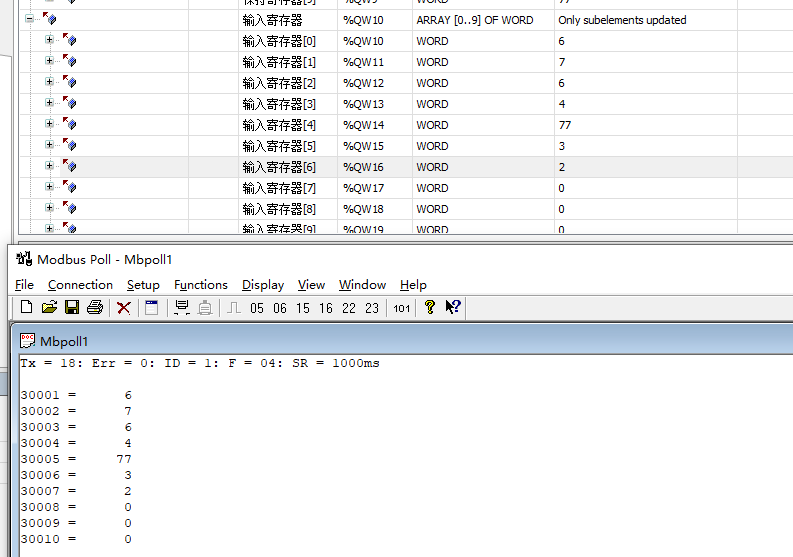Open the Connection menu
The height and width of the screenshot is (557, 793).
click(x=80, y=285)
